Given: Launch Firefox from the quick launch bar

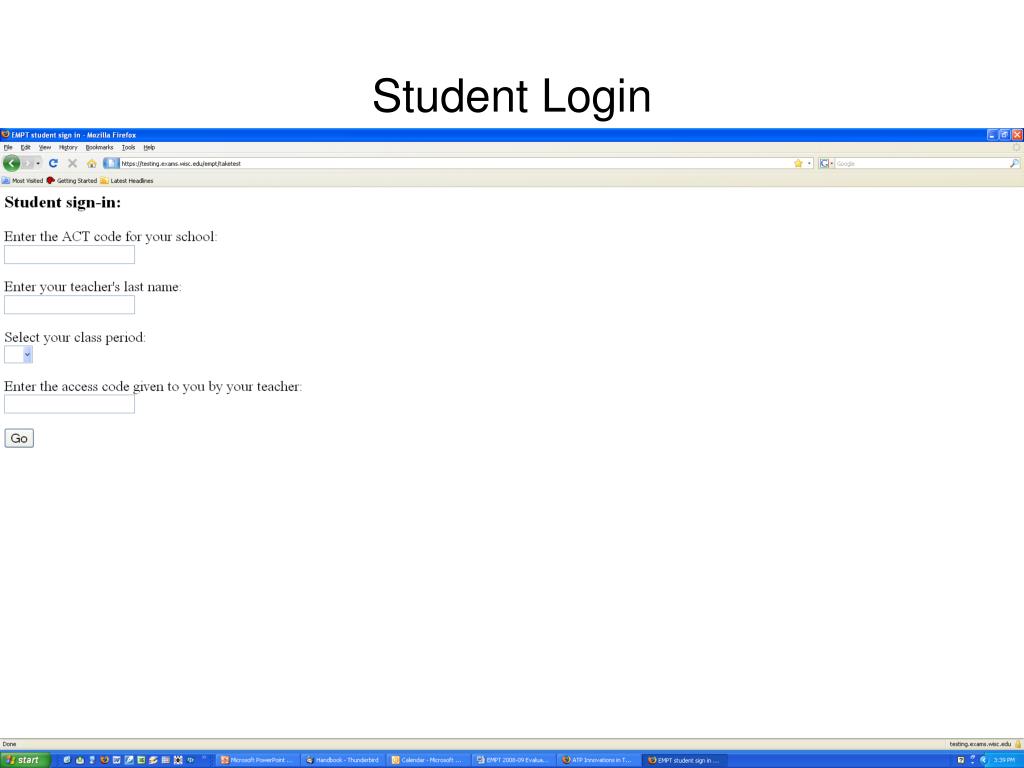Looking at the screenshot, I should (104, 760).
